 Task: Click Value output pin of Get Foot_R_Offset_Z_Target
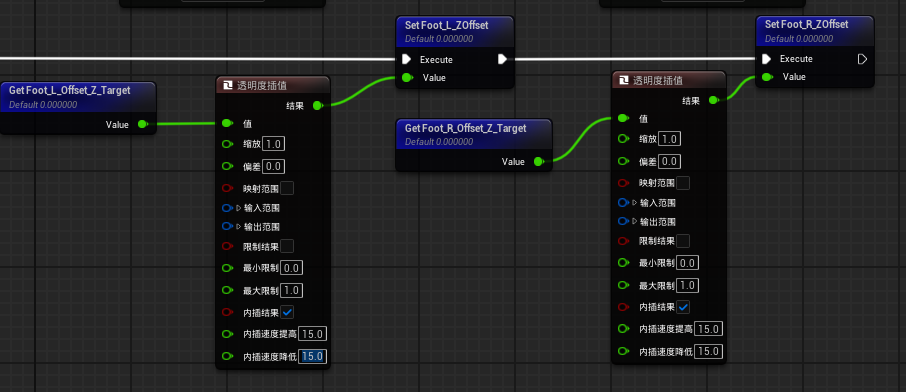tap(539, 161)
